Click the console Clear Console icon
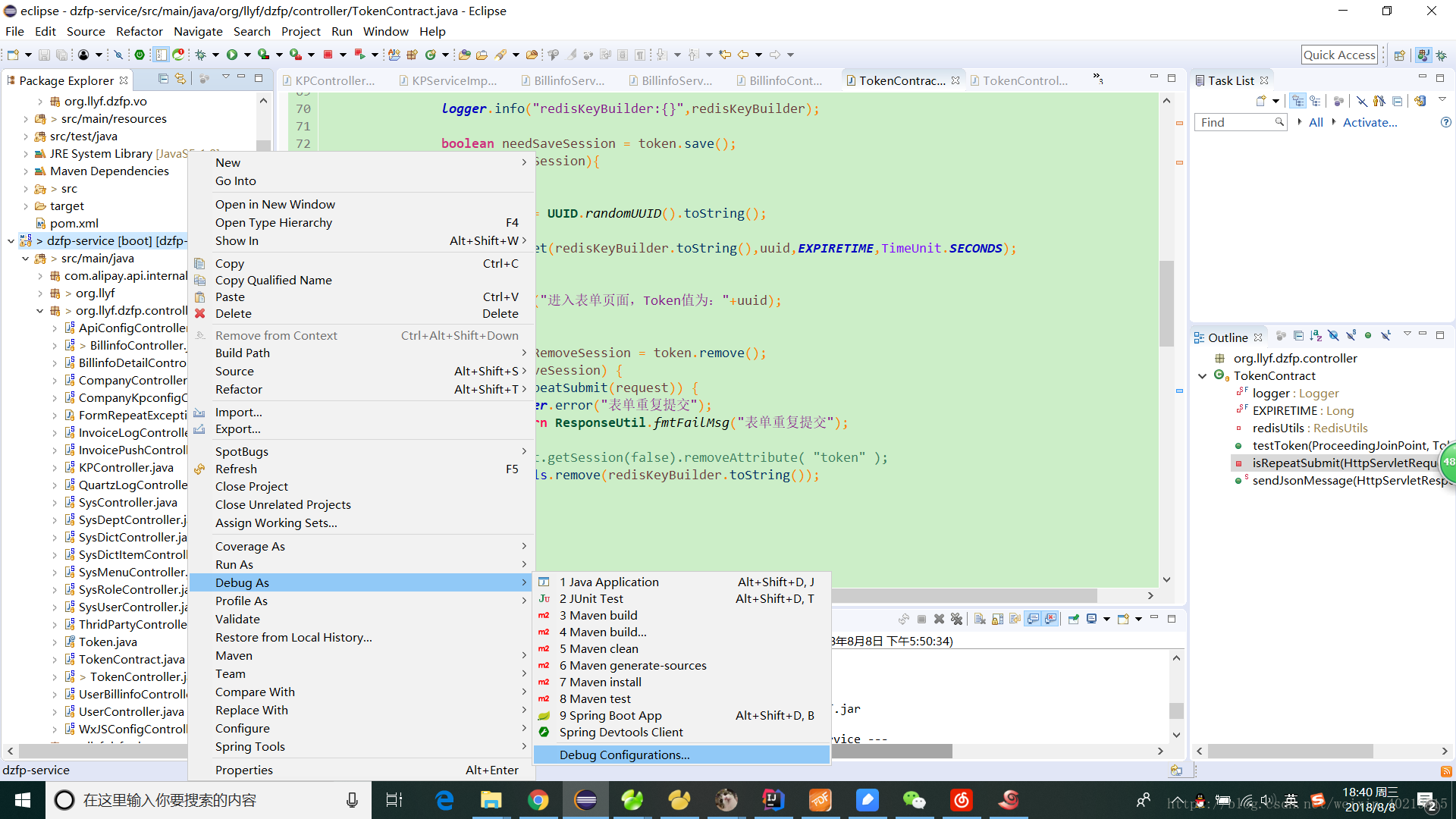 click(x=980, y=619)
